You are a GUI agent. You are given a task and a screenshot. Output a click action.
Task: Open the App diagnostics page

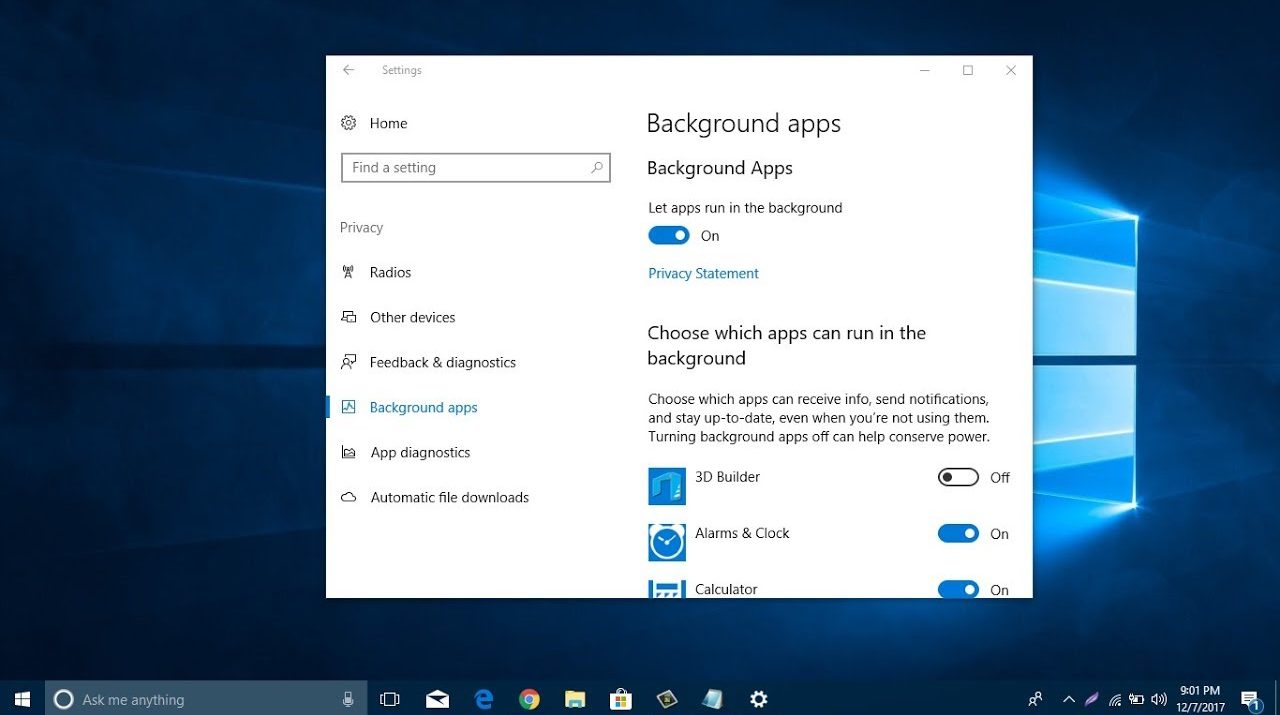(x=420, y=452)
